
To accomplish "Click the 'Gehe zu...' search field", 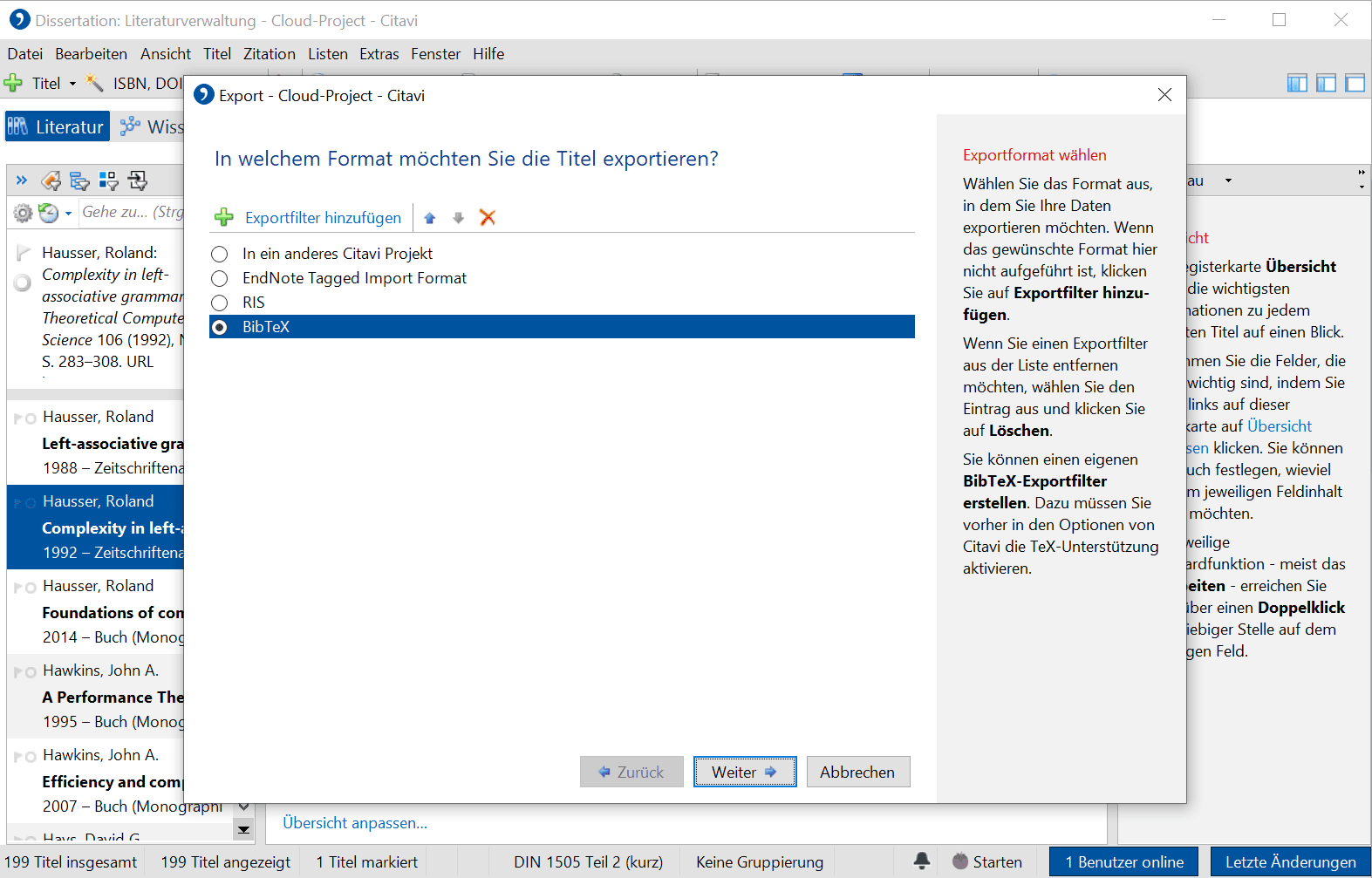I will [x=131, y=212].
